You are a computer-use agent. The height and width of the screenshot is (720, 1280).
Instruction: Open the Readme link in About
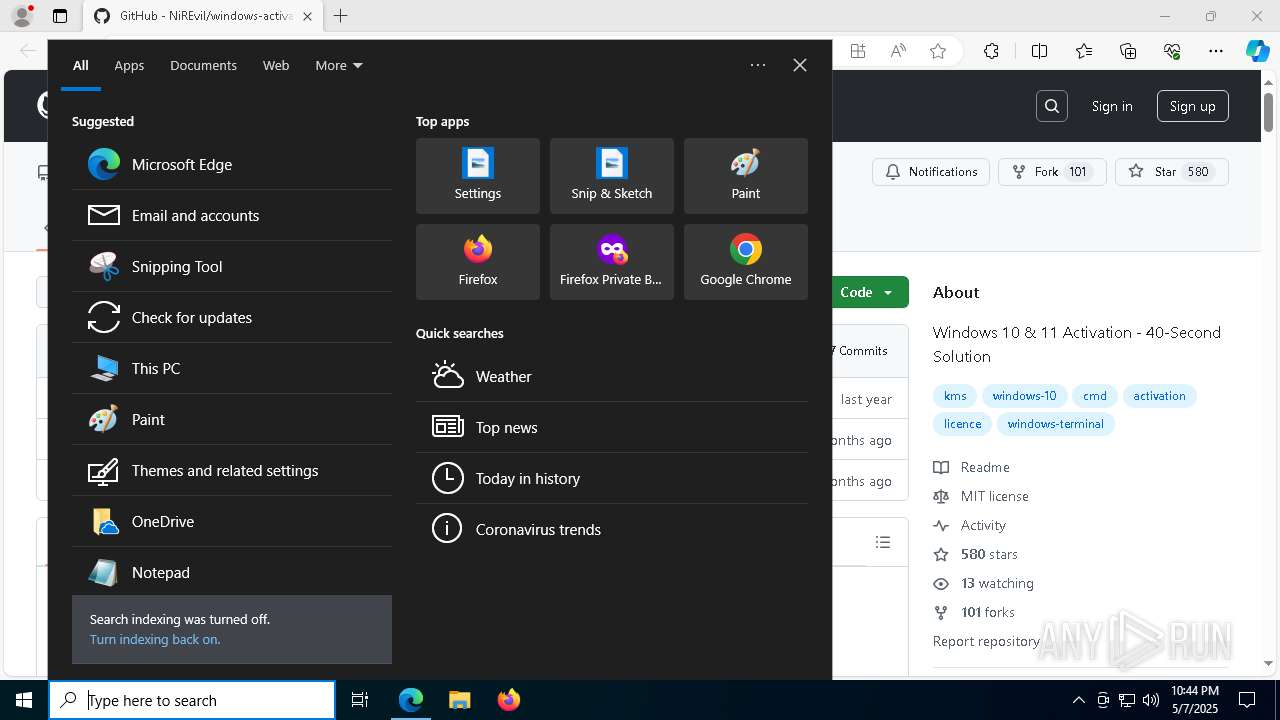972,467
